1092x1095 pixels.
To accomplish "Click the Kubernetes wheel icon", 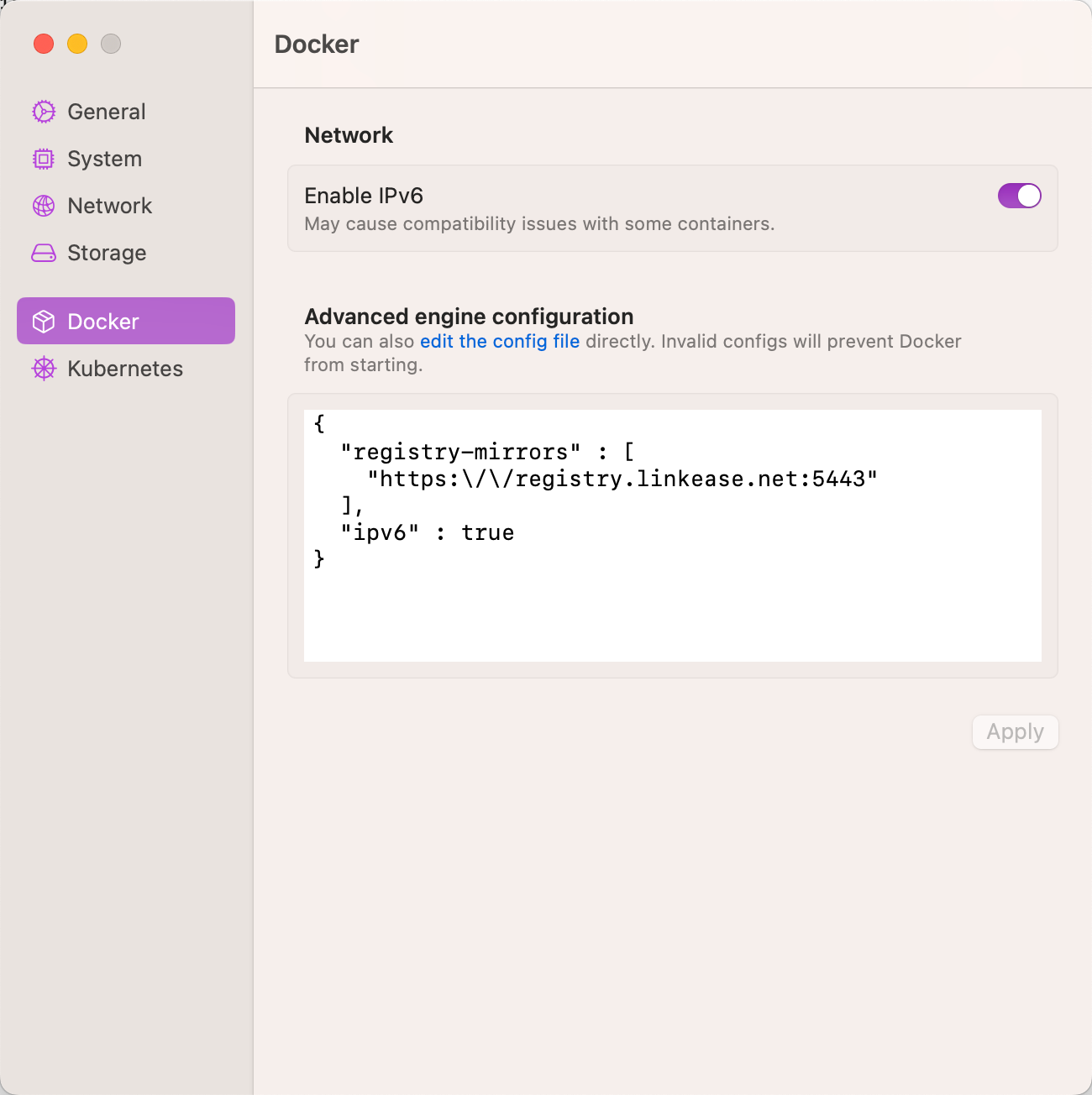I will pos(44,369).
